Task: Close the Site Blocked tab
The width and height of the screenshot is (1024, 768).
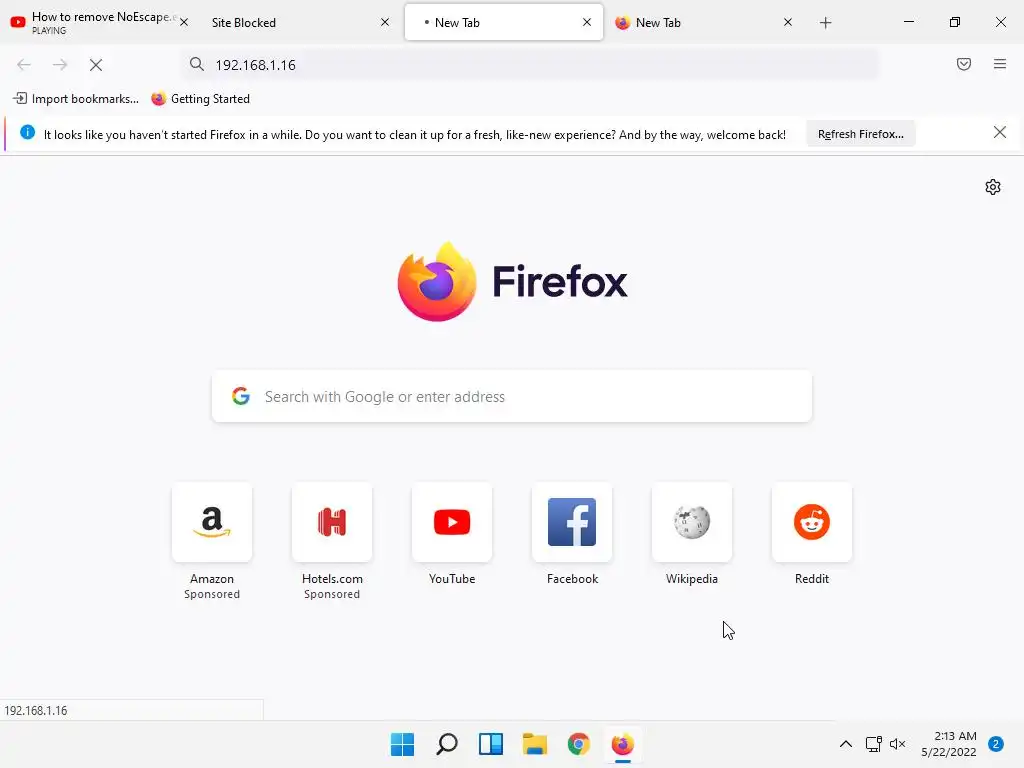Action: [385, 22]
